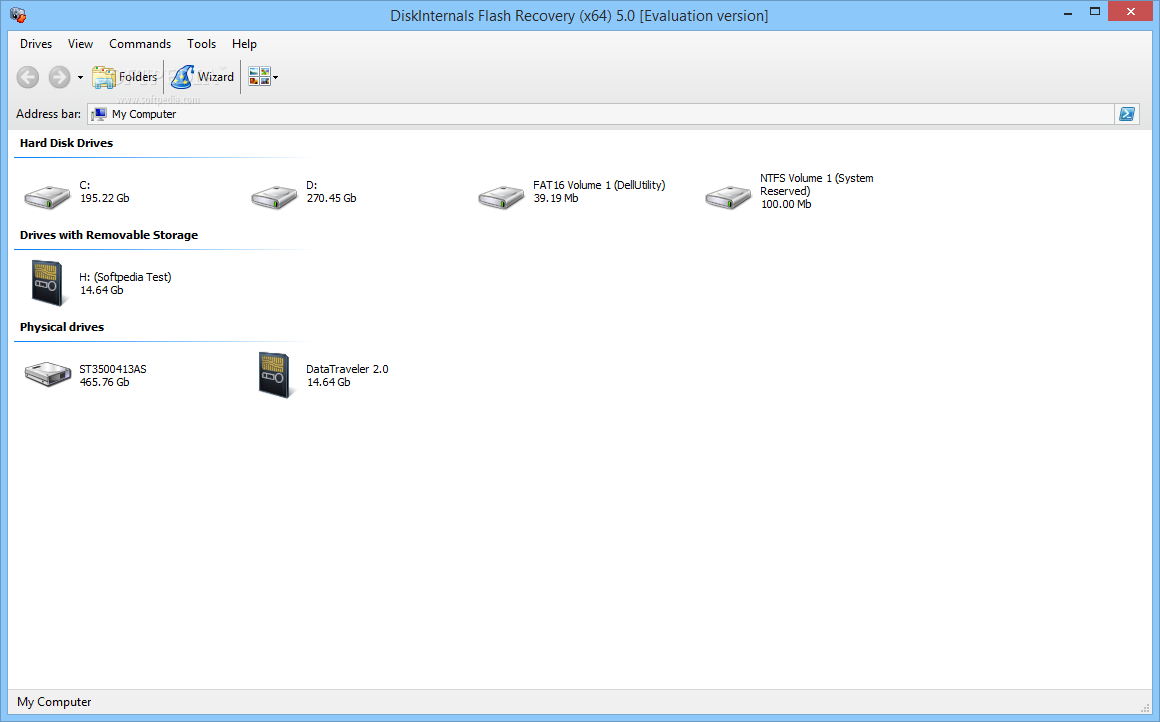
Task: Launch the recovery Wizard
Action: (x=203, y=77)
